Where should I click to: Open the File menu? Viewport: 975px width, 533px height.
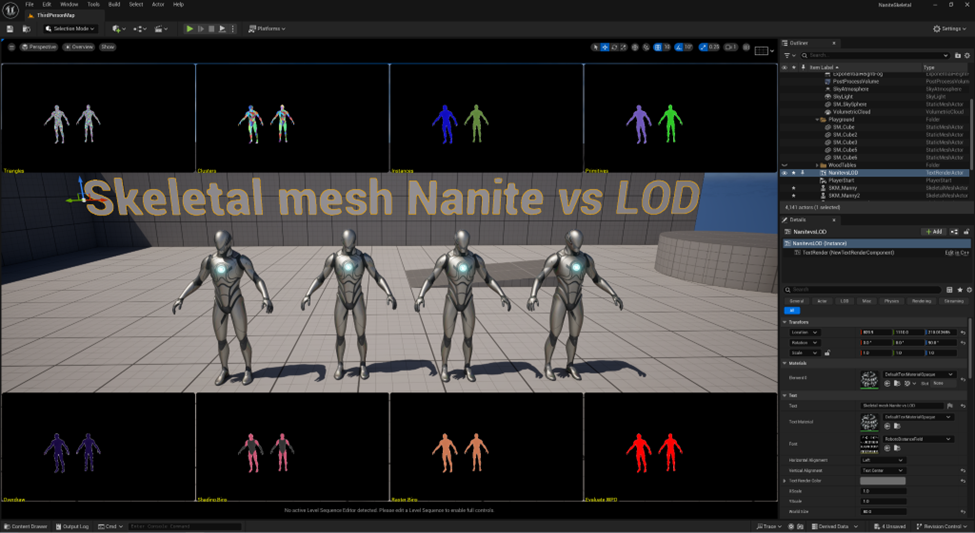click(29, 4)
